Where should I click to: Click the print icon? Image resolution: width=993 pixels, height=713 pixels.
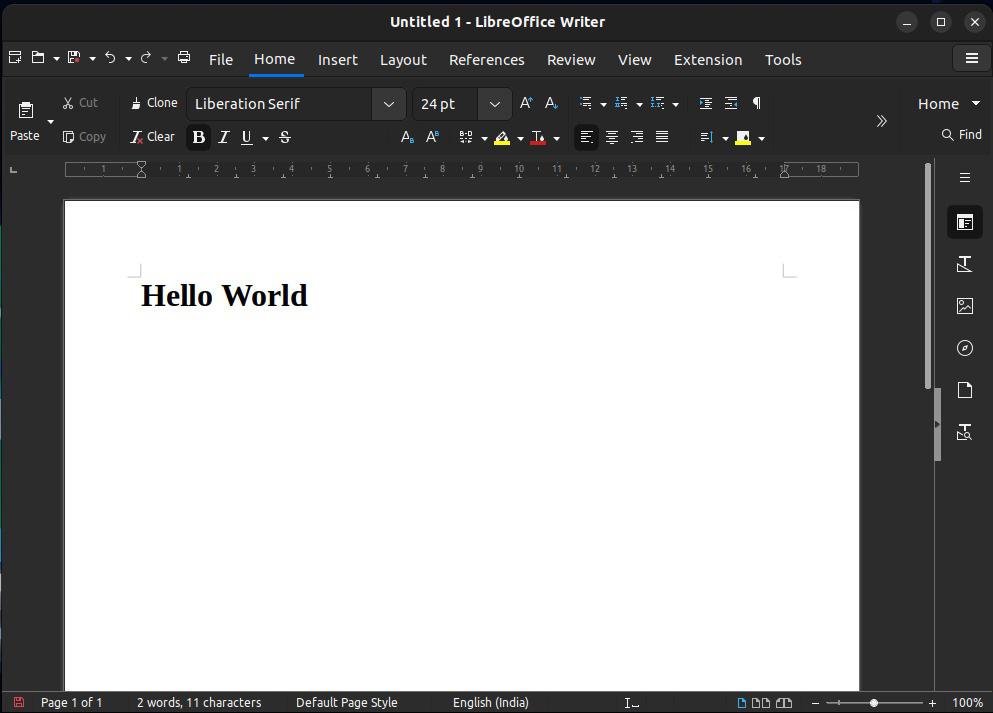[x=184, y=58]
